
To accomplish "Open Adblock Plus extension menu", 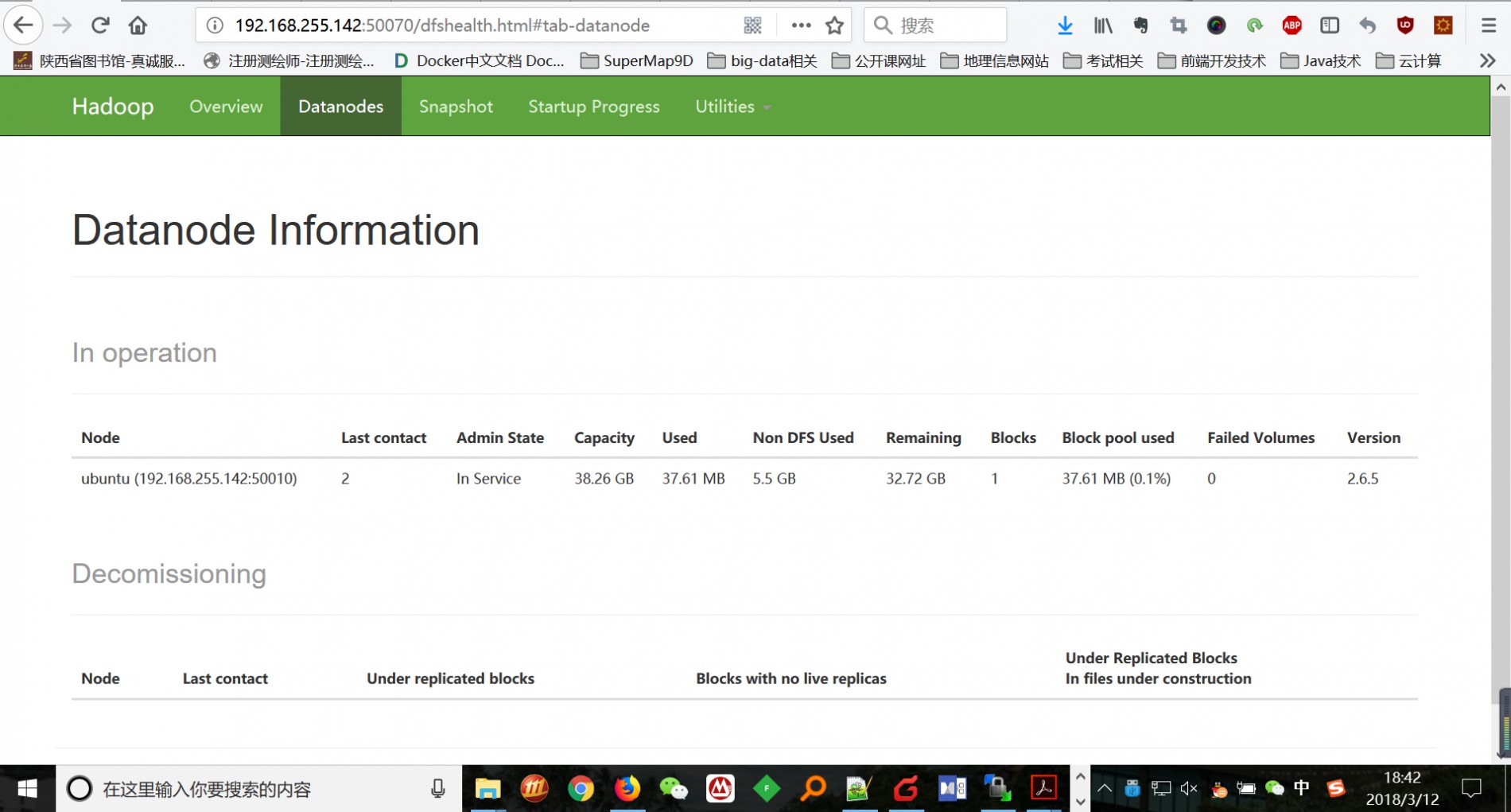I will tap(1292, 25).
